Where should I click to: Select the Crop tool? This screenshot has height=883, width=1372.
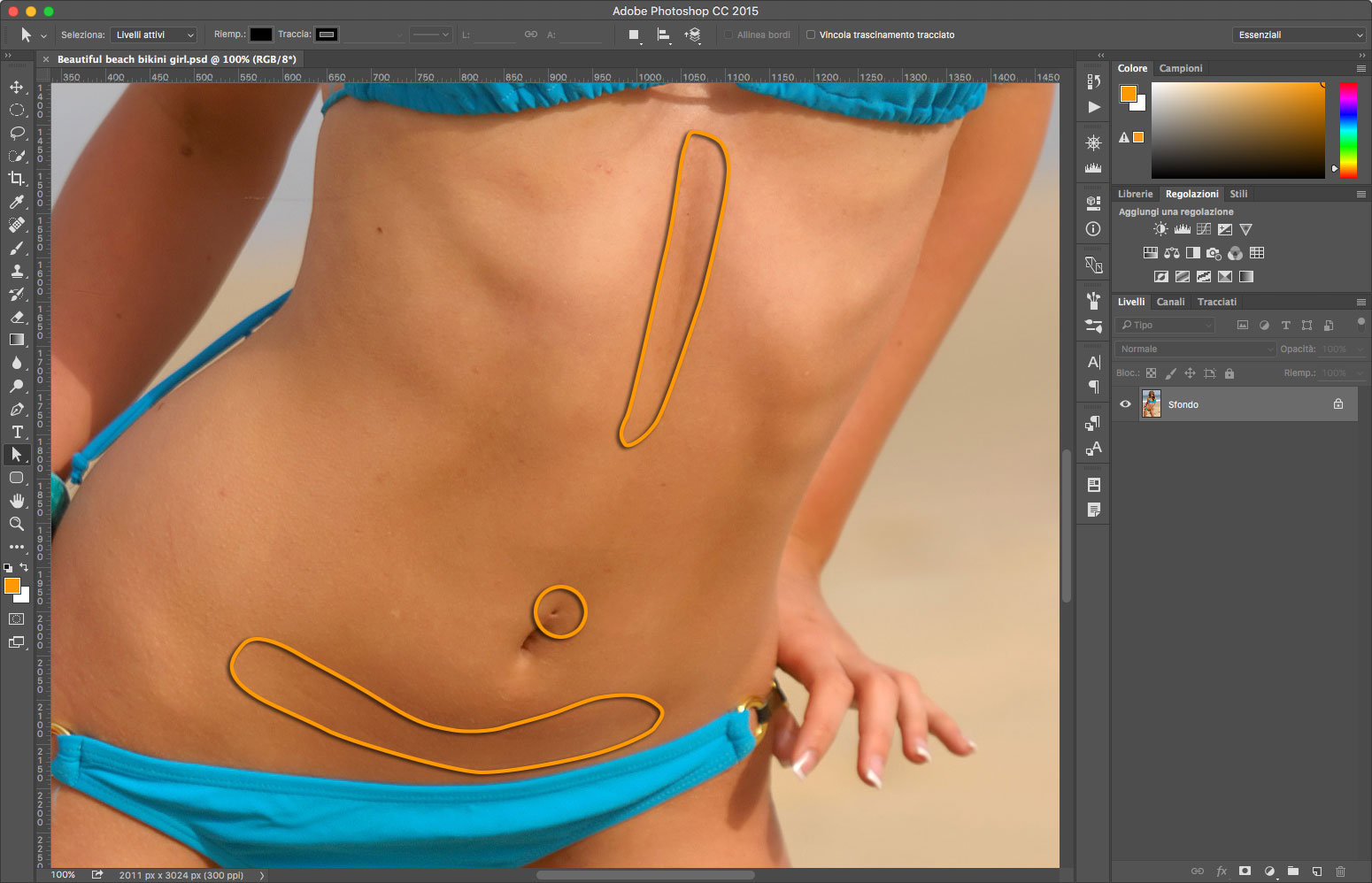click(x=16, y=179)
